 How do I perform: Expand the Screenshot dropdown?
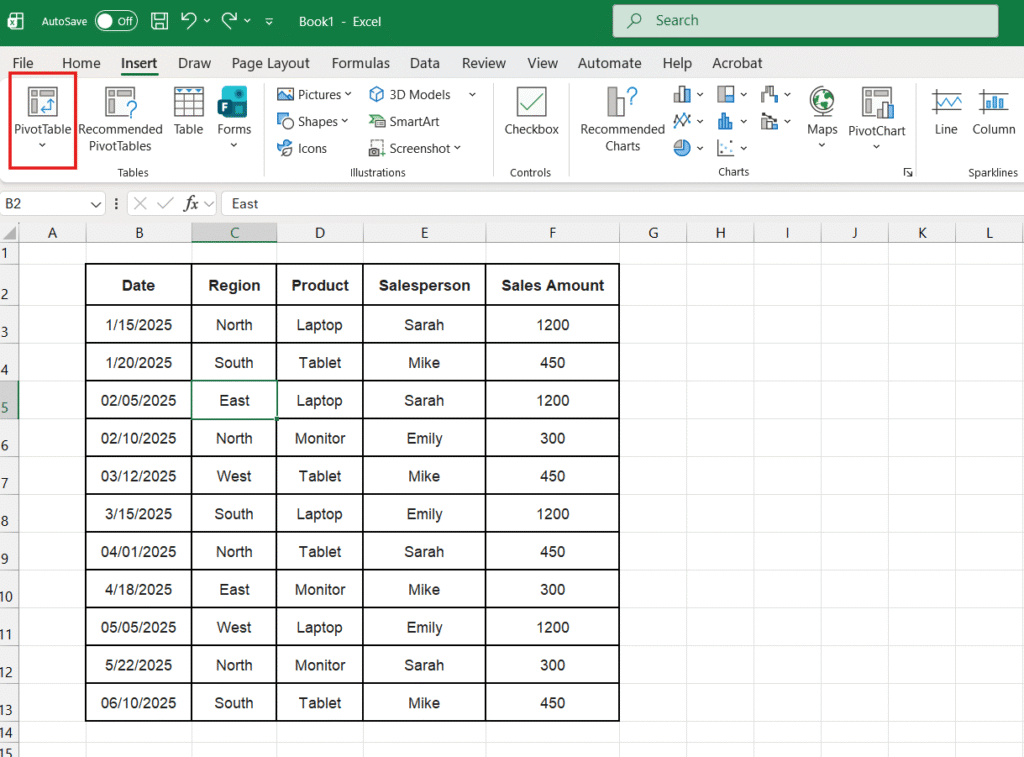click(457, 149)
